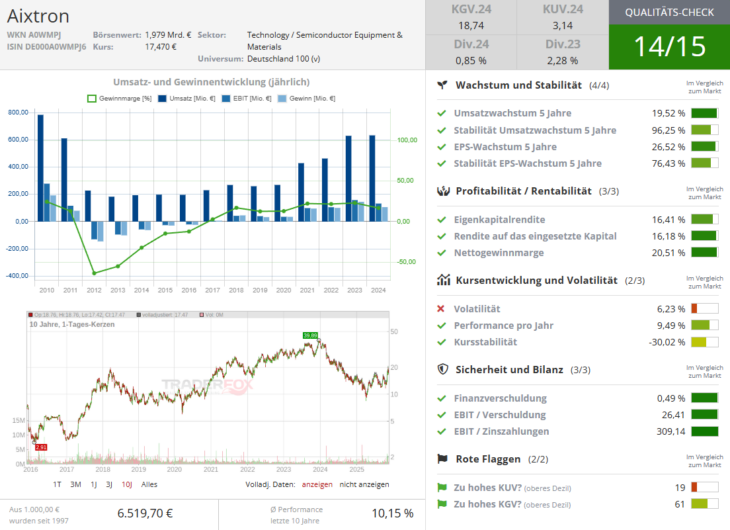Click the red X next to Volatilität
730x530 pixels.
click(x=442, y=309)
